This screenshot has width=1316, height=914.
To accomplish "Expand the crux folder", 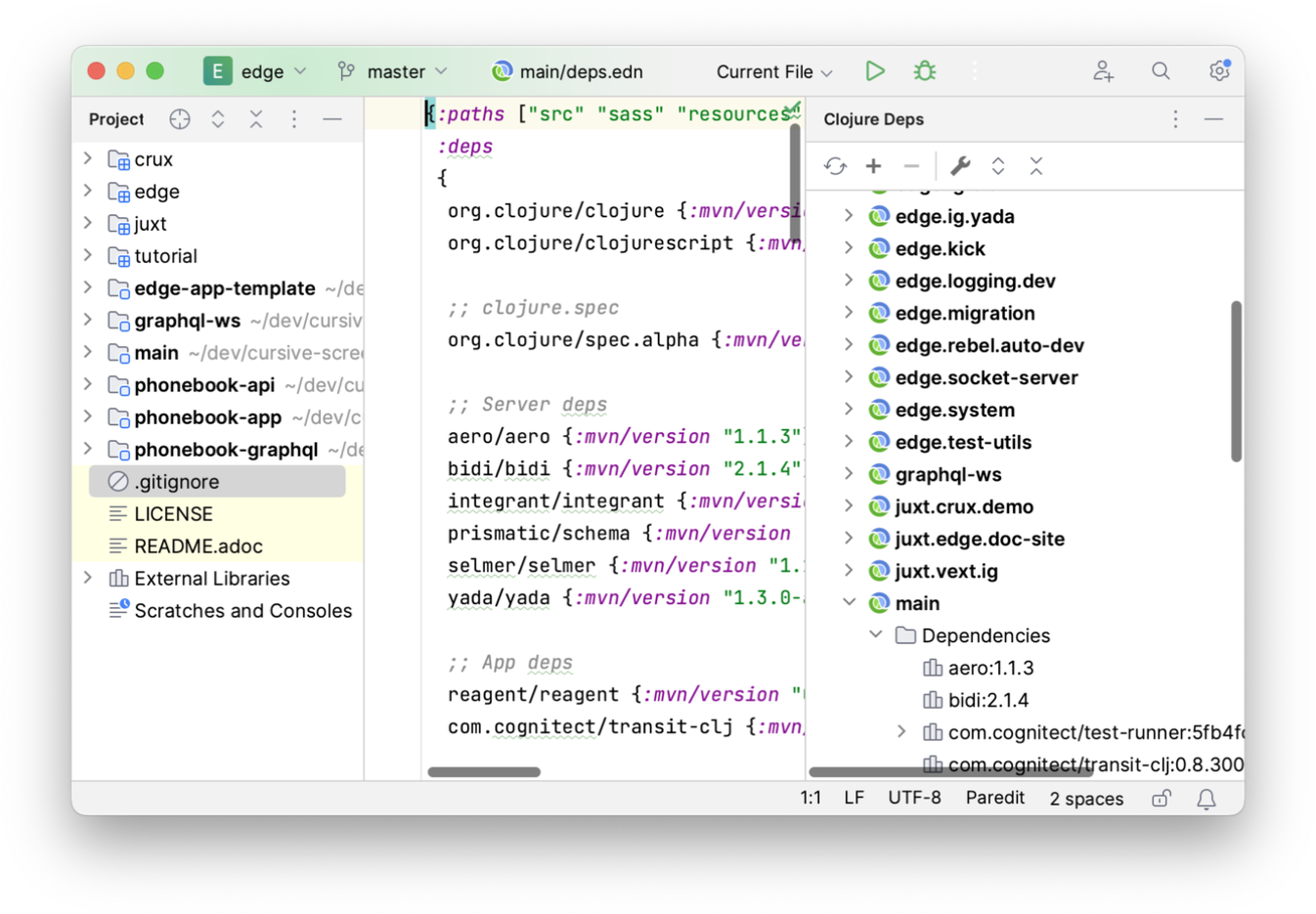I will tap(88, 158).
